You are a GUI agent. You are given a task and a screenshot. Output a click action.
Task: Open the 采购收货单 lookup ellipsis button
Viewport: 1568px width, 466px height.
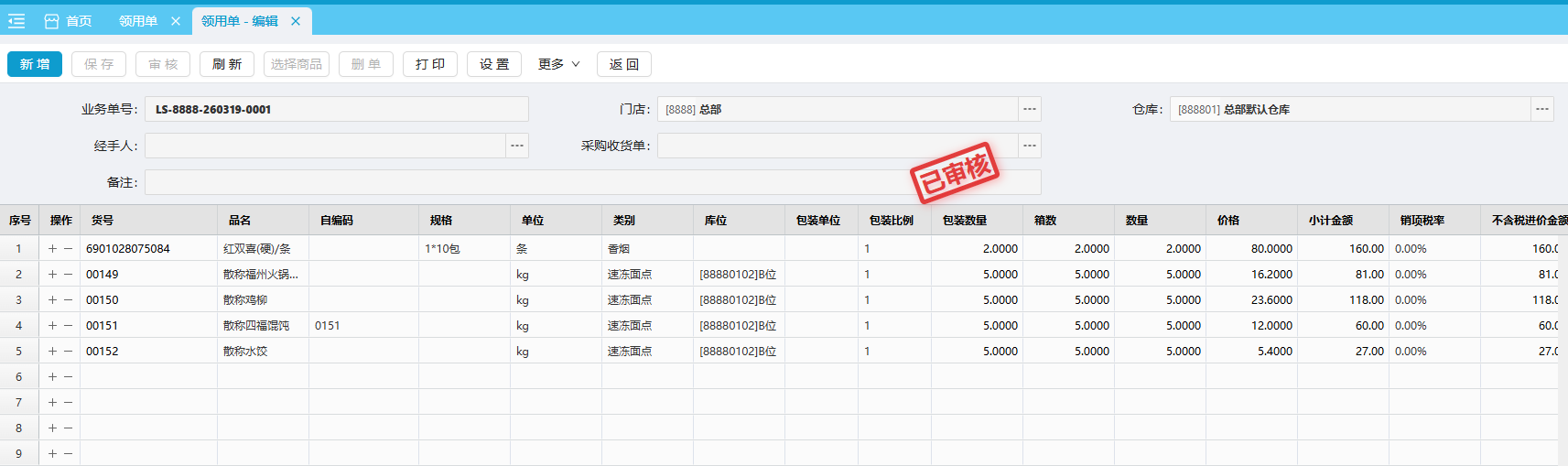[x=1030, y=146]
